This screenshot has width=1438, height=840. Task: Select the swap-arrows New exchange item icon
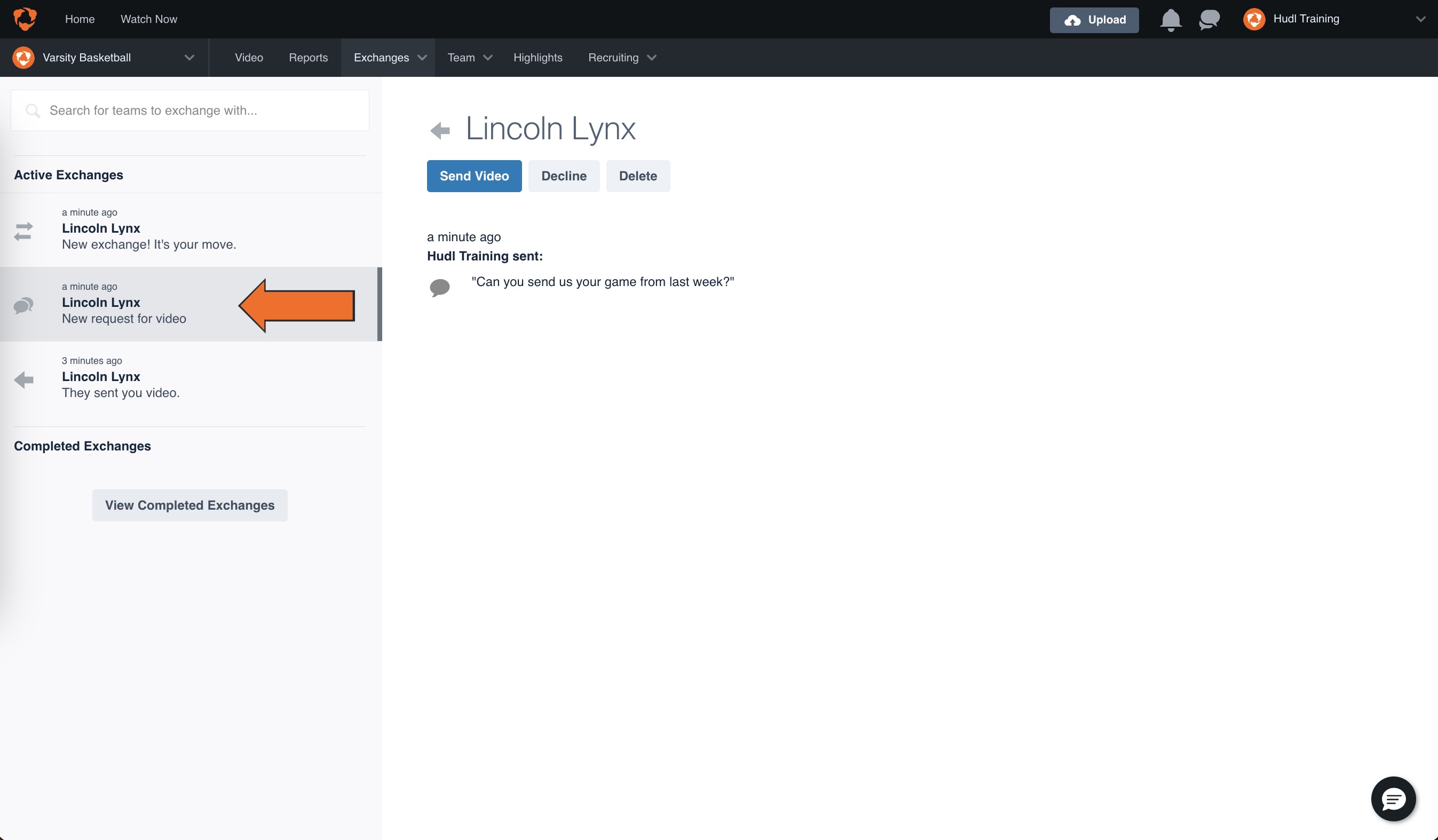click(23, 231)
